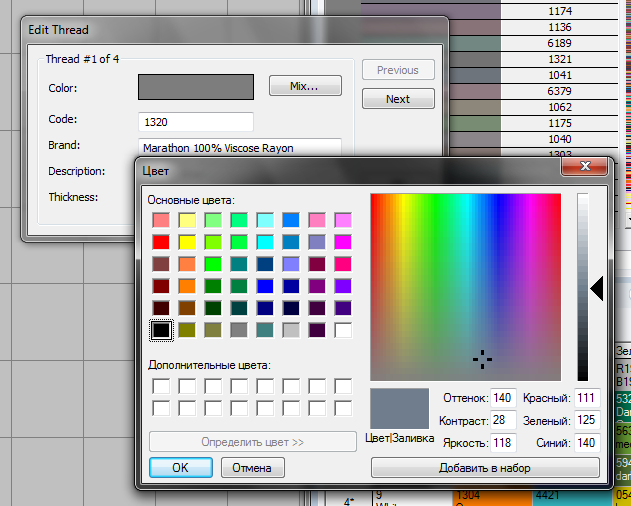Click the Добавить в набор button
This screenshot has width=631, height=506.
coord(484,468)
